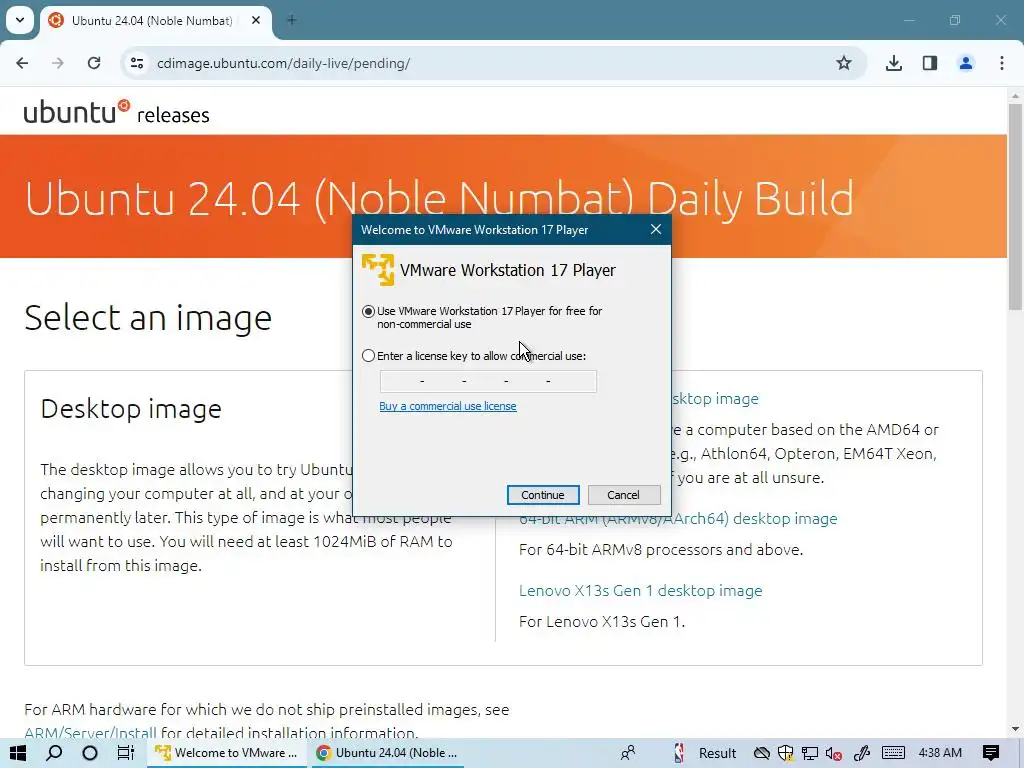The height and width of the screenshot is (768, 1024).
Task: Open 64-bit ARM (ARMv8/AArch64) desktop image link
Action: click(678, 519)
